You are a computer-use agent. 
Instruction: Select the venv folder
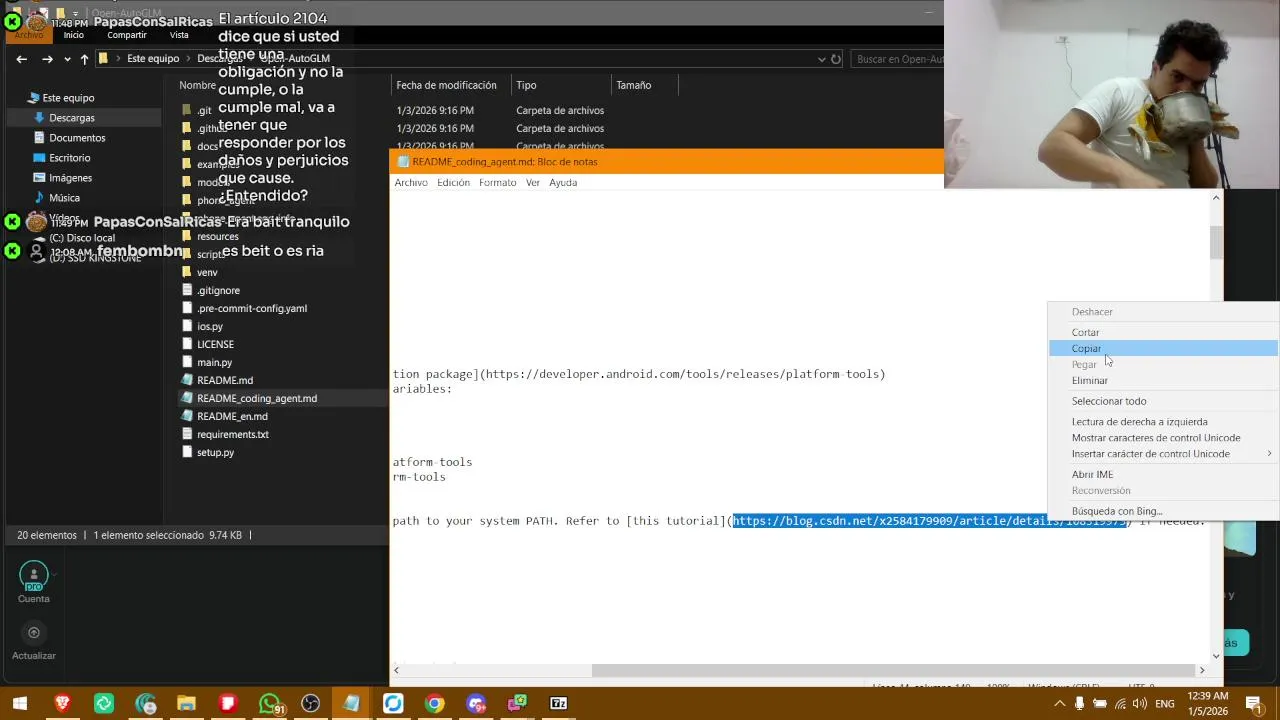coord(207,272)
